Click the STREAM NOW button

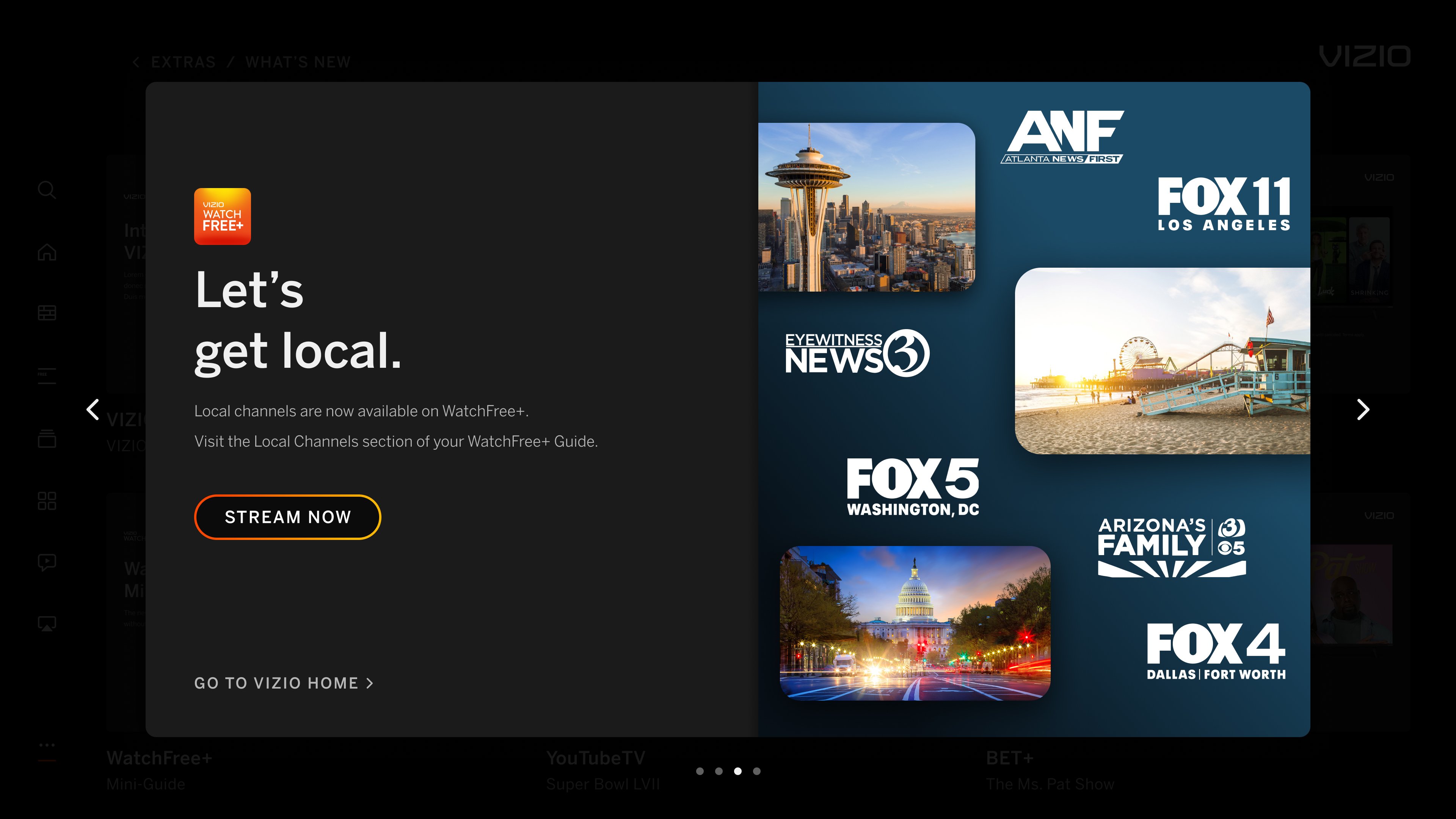point(288,517)
